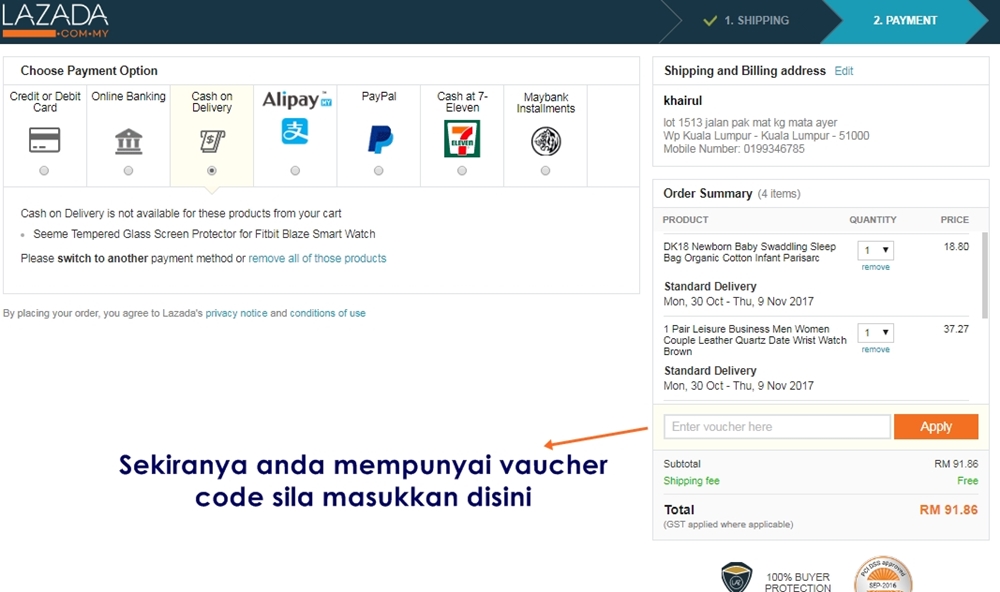Select the Online Banking radio button
Viewport: 1000px width, 592px height.
(x=128, y=170)
